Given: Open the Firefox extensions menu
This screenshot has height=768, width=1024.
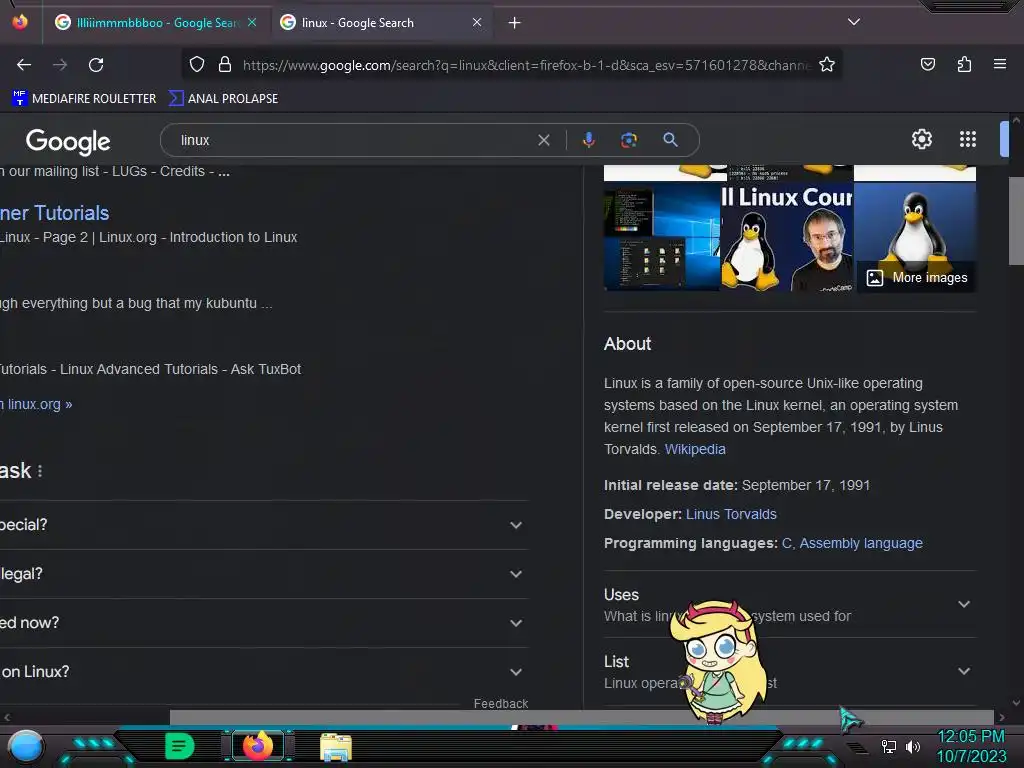Looking at the screenshot, I should click(x=964, y=64).
